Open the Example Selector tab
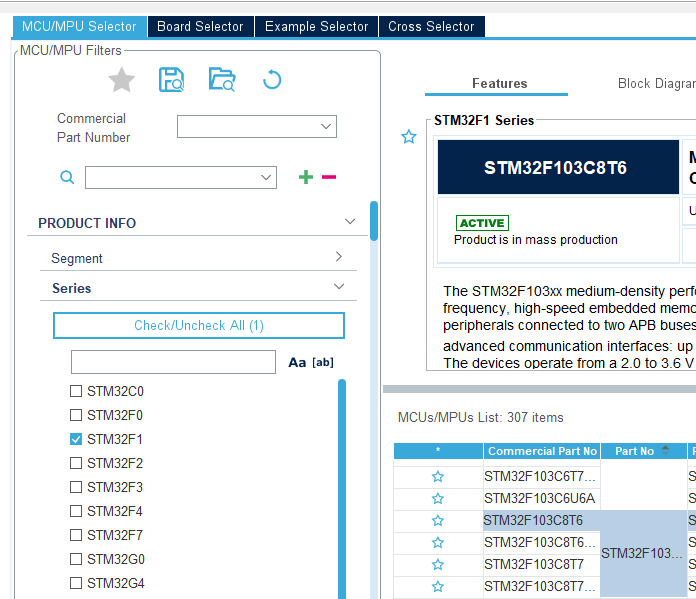 pos(316,26)
